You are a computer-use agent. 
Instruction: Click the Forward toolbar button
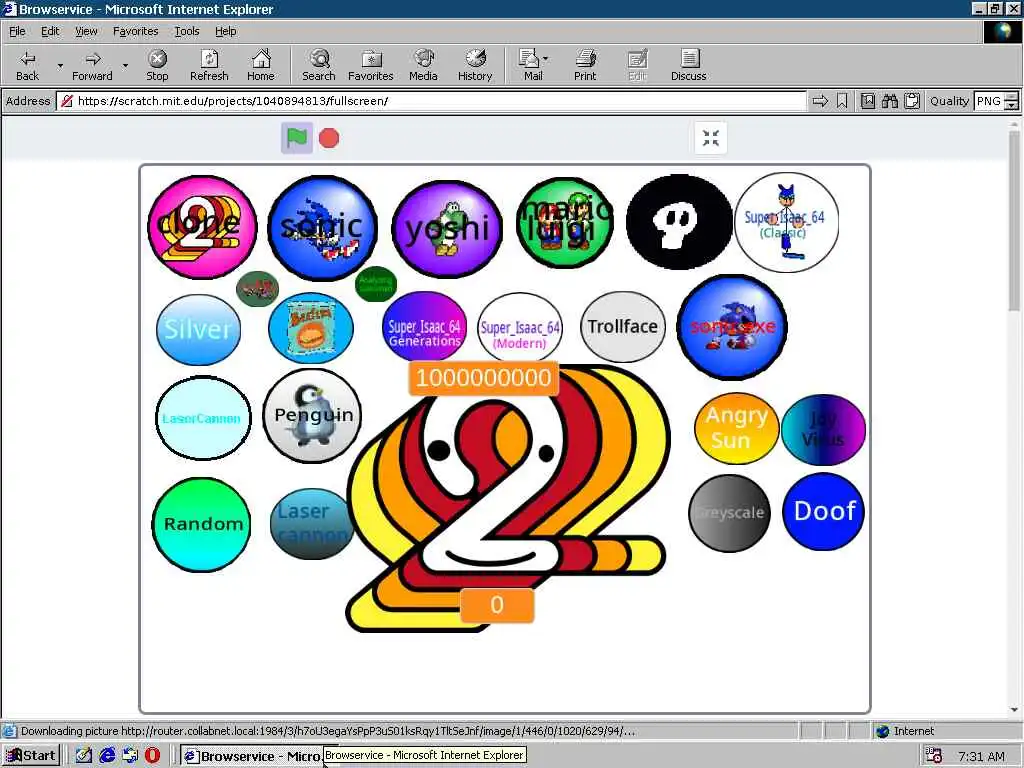92,65
